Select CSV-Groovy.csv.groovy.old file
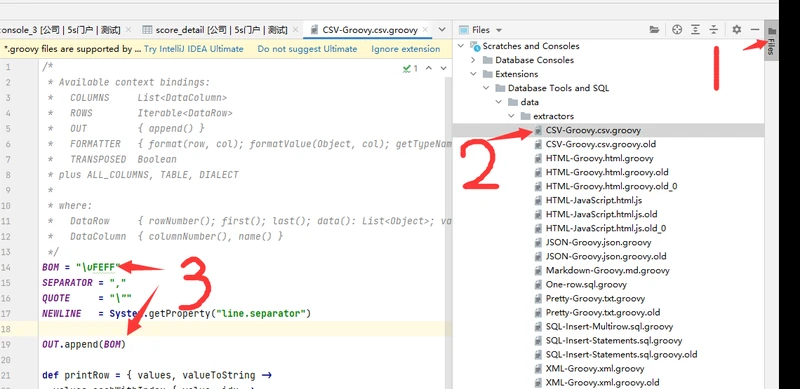This screenshot has width=800, height=389. coord(601,144)
